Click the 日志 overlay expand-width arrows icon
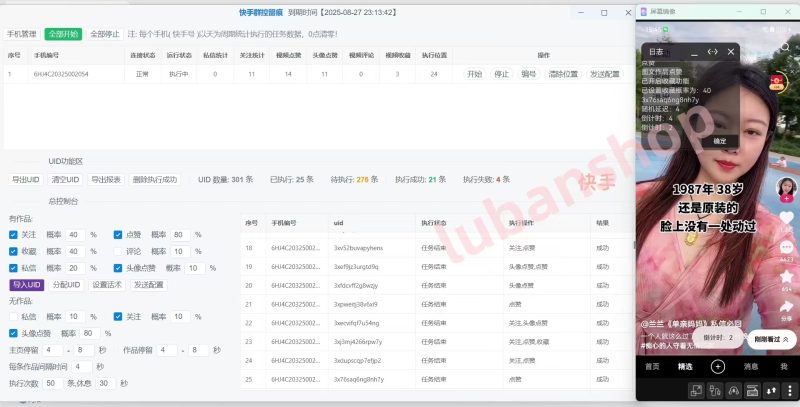Viewport: 800px width, 407px height. point(713,52)
